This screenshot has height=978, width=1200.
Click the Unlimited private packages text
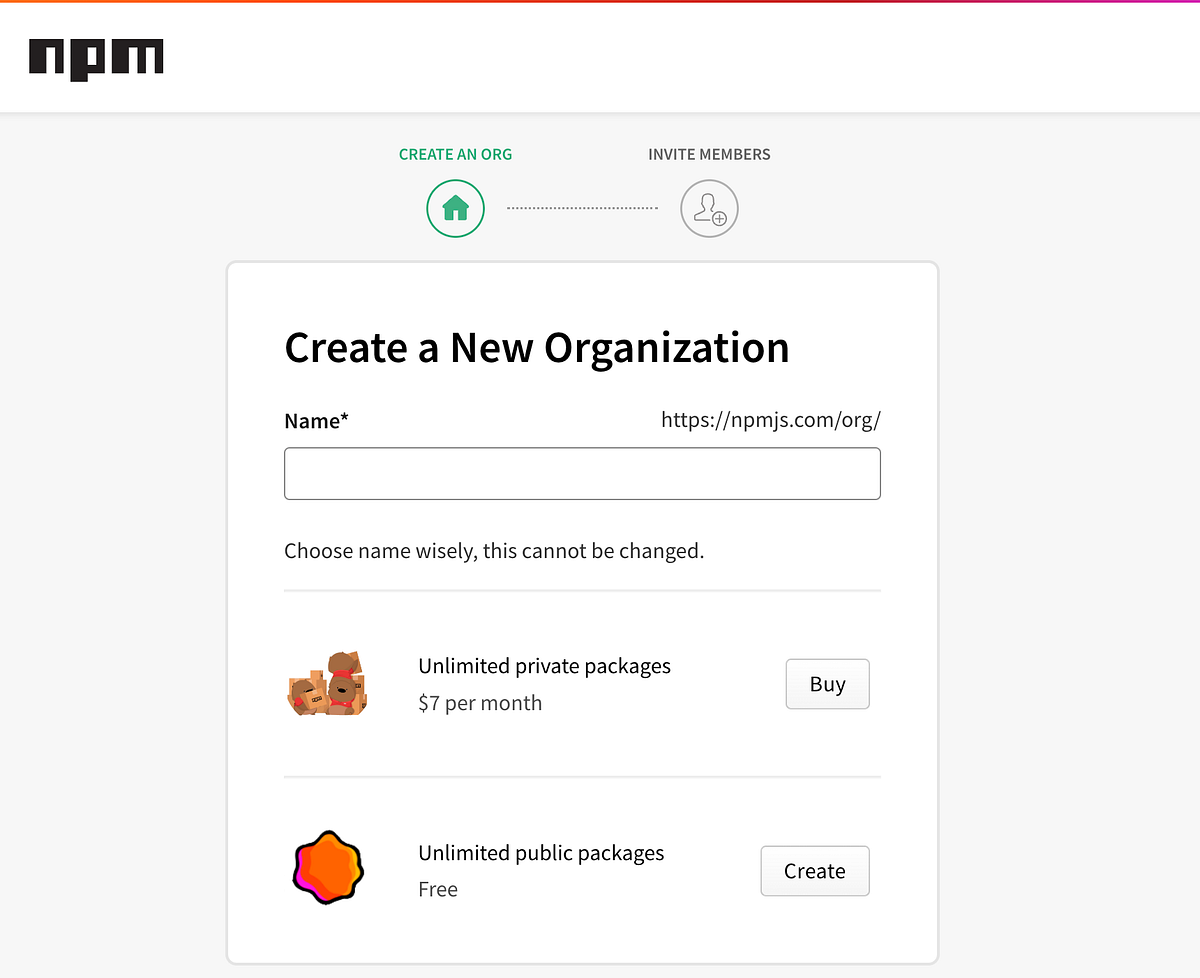[x=544, y=665]
